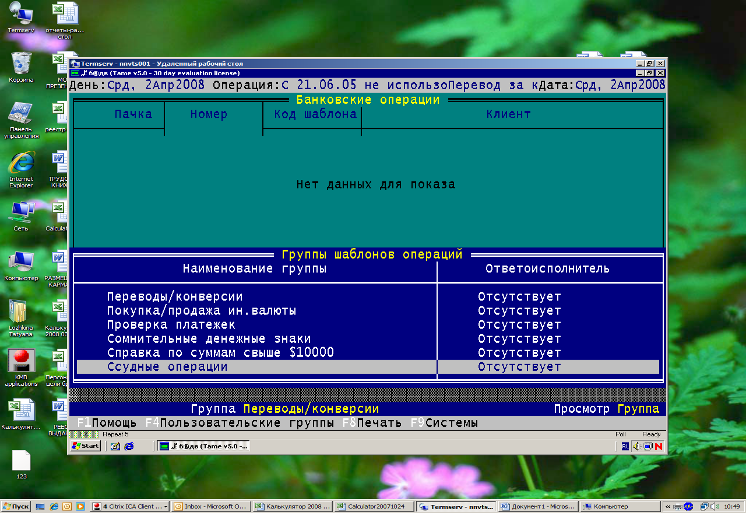Click F9 Системы function key
Viewport: 746px width, 513px height.
click(x=444, y=423)
